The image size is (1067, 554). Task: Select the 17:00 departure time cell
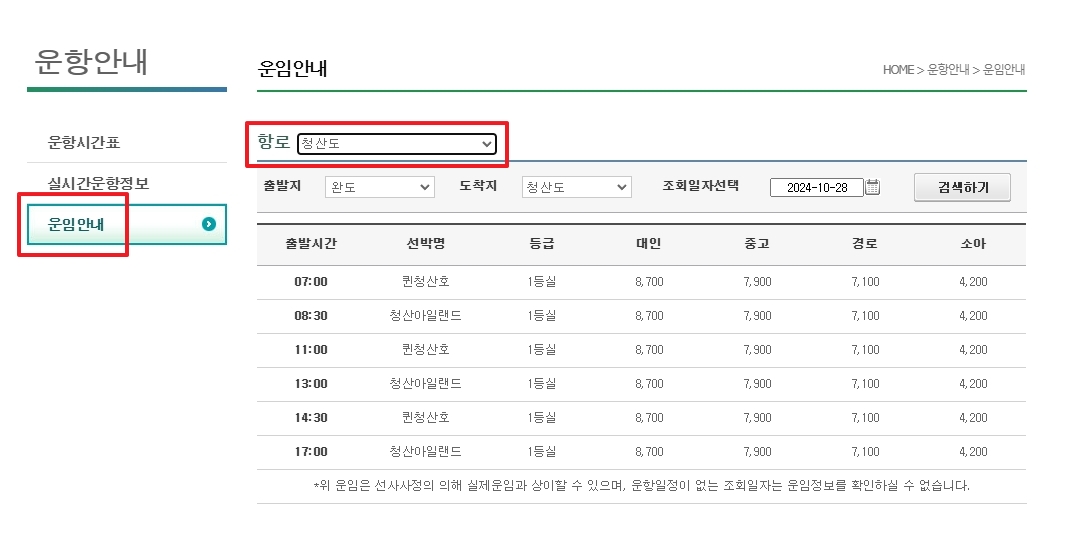coord(311,452)
